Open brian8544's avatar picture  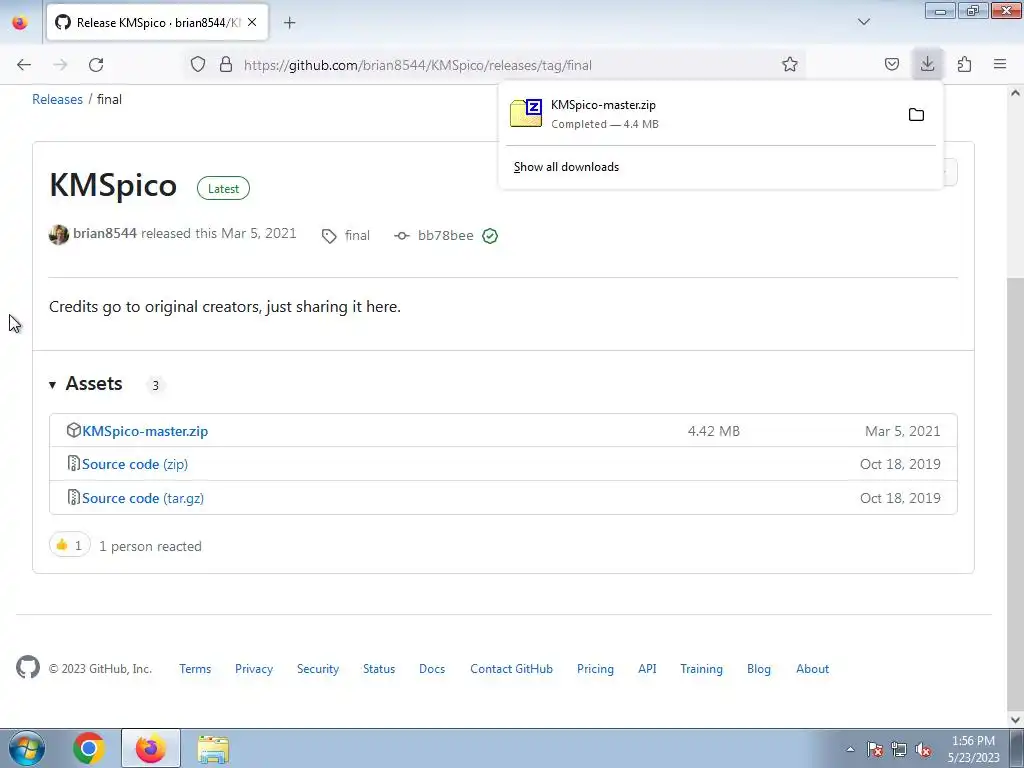(59, 234)
